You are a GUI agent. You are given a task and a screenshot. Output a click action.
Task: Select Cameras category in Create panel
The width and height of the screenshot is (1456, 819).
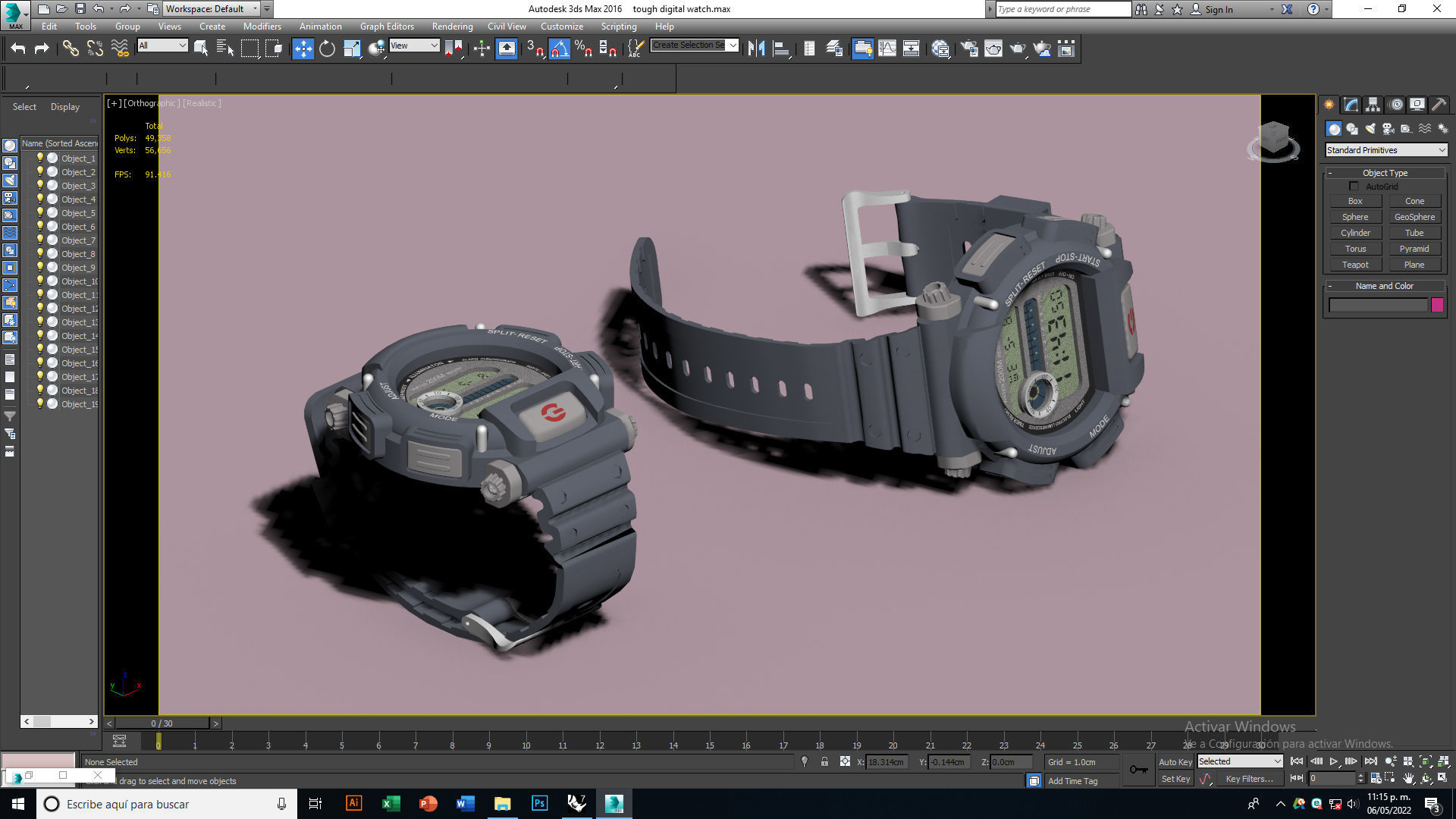coord(1389,129)
